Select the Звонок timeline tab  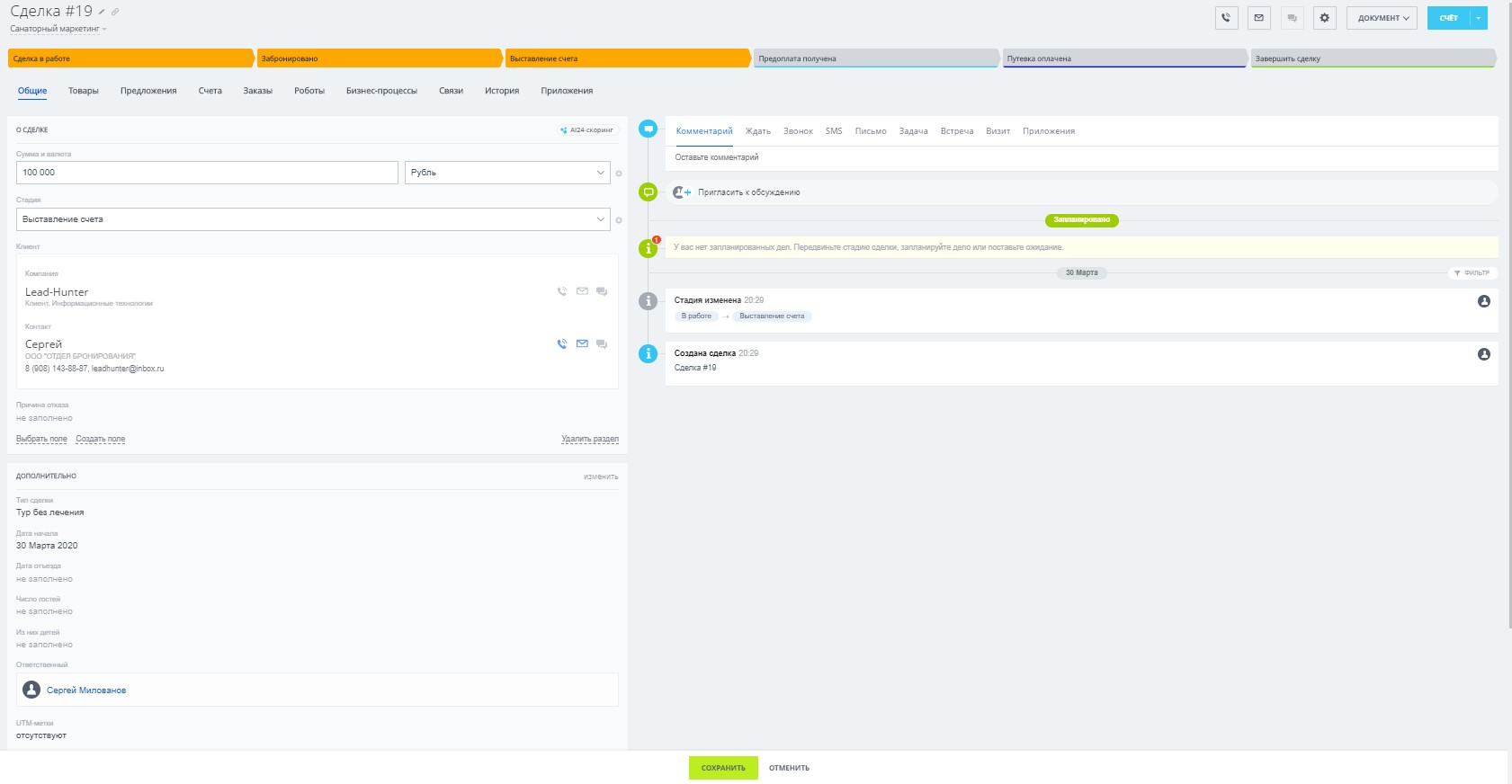798,131
